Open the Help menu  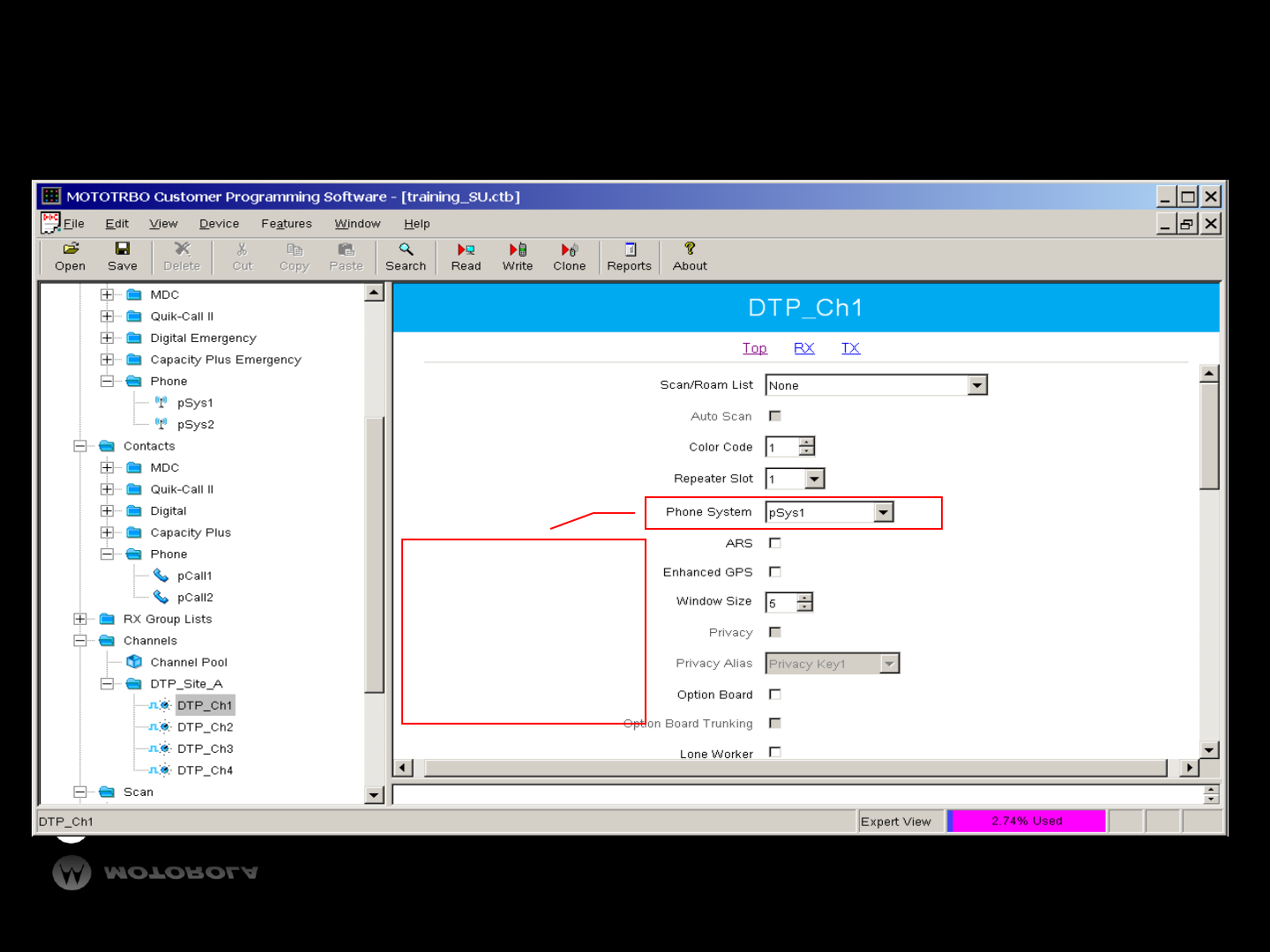tap(417, 224)
